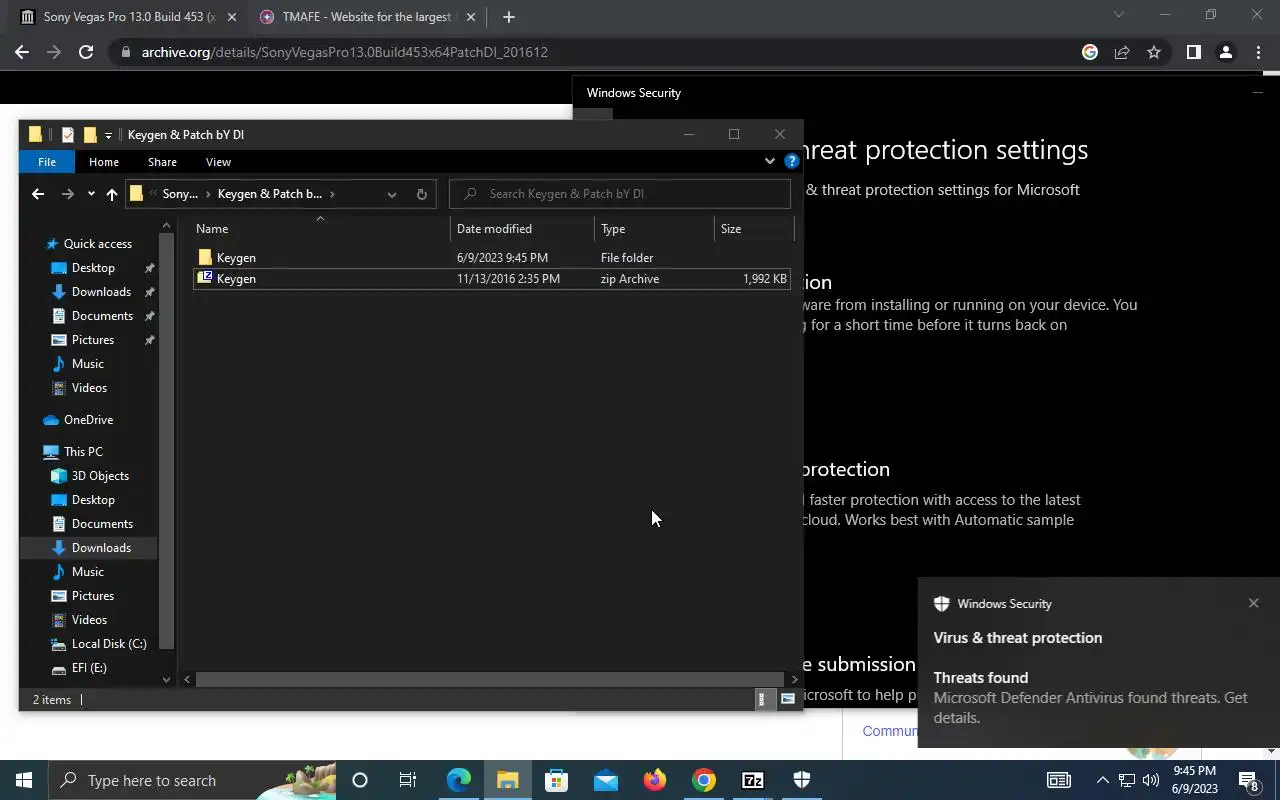The height and width of the screenshot is (800, 1280).
Task: Select the Keygen zip Archive file
Action: [492, 279]
